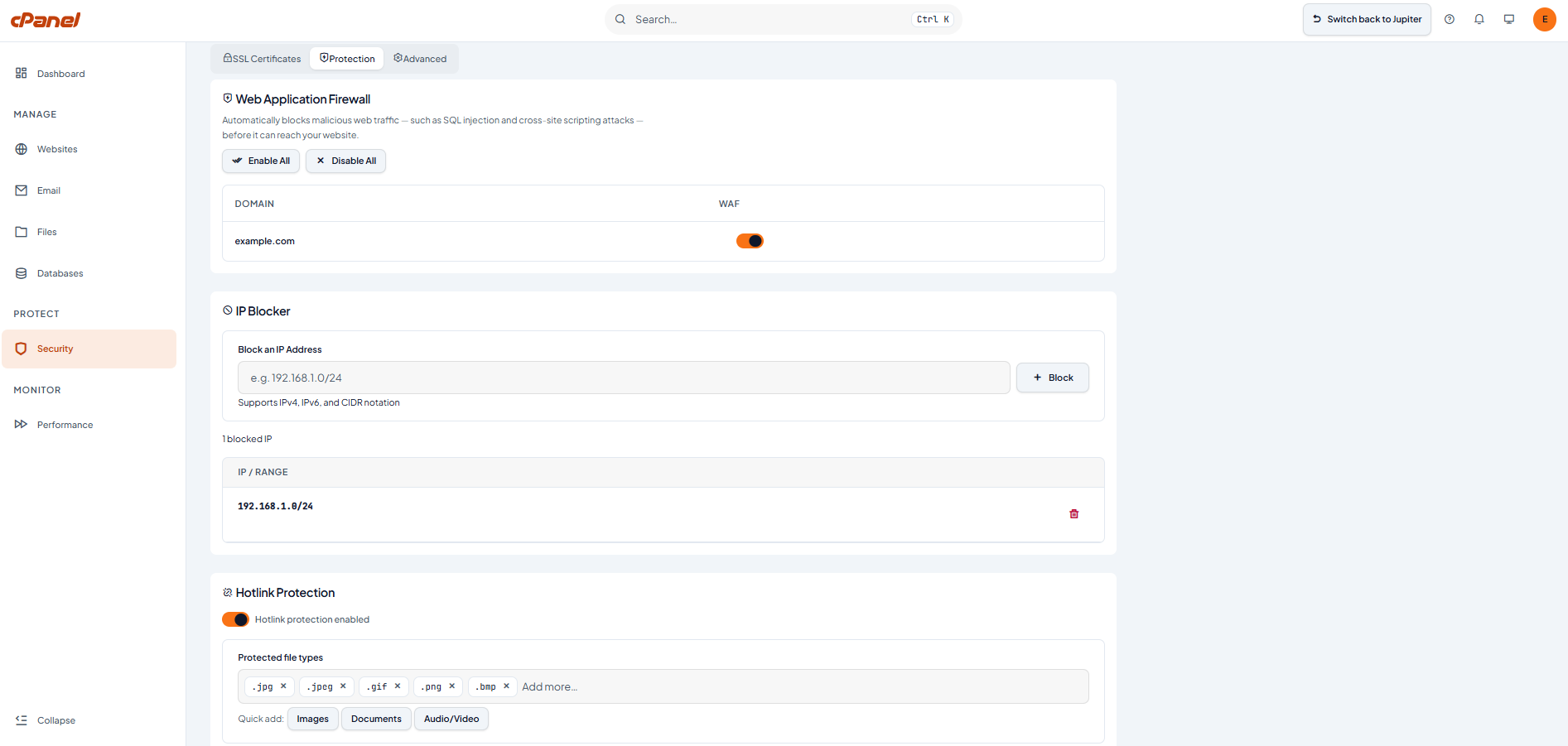Switch to the Advanced tab

[420, 59]
